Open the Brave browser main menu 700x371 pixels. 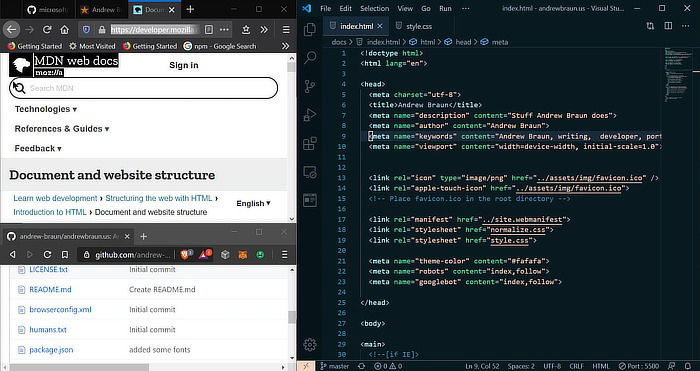point(284,254)
